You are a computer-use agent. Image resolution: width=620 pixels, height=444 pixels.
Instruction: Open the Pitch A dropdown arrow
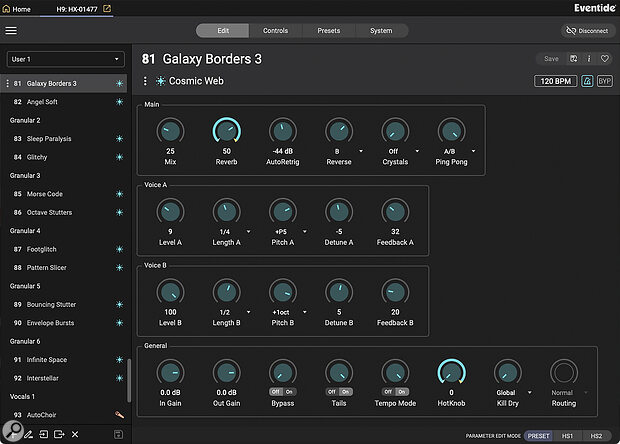point(304,232)
